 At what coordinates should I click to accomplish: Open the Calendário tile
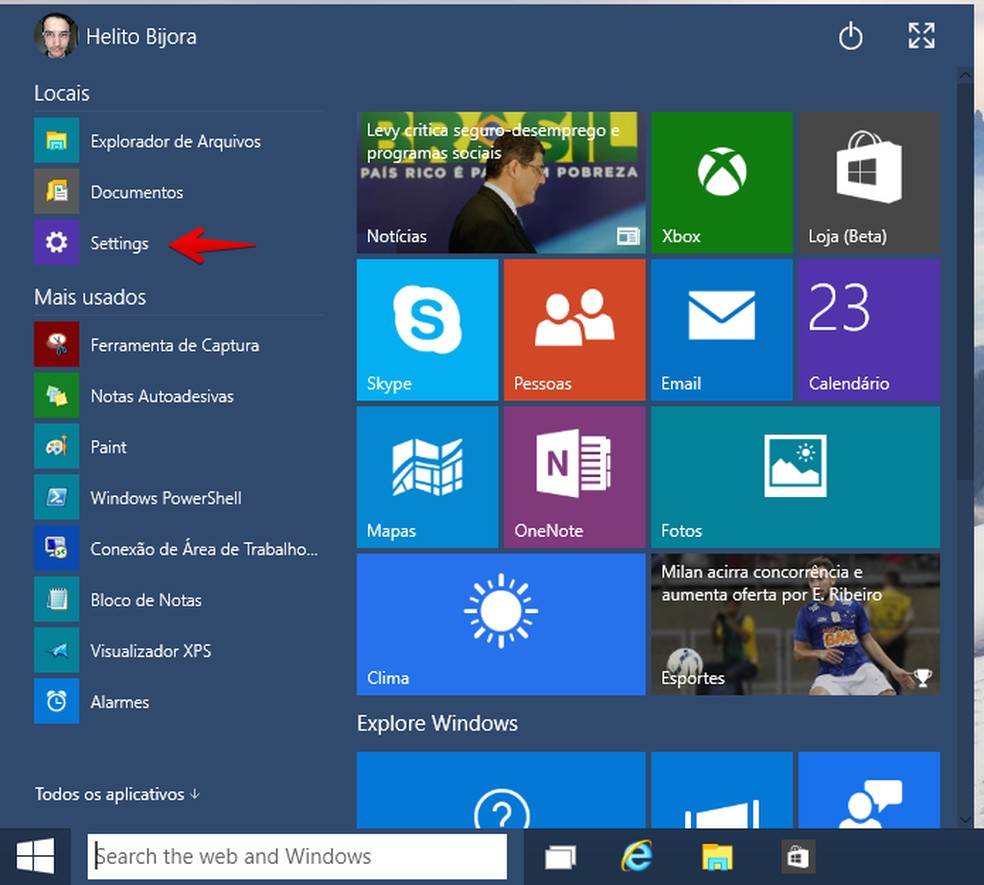coord(868,330)
